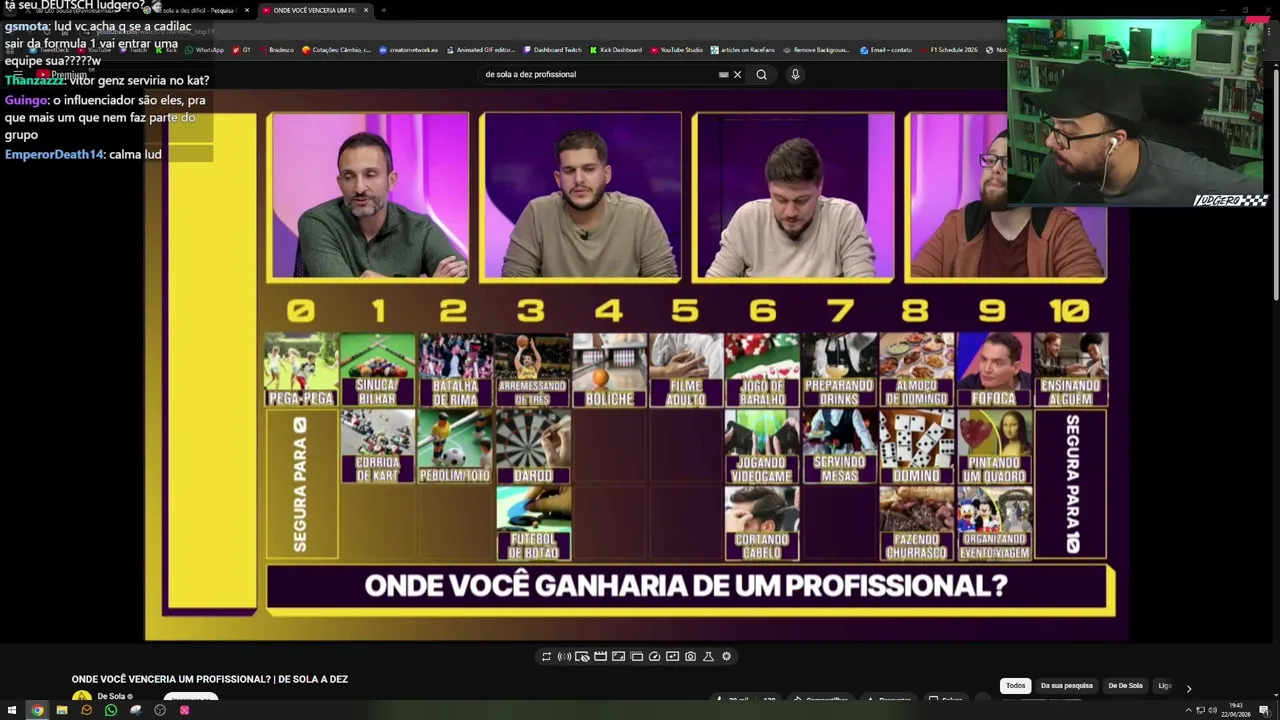The width and height of the screenshot is (1280, 720).
Task: Open the Dashboard Twitch bookmark
Action: coord(552,50)
